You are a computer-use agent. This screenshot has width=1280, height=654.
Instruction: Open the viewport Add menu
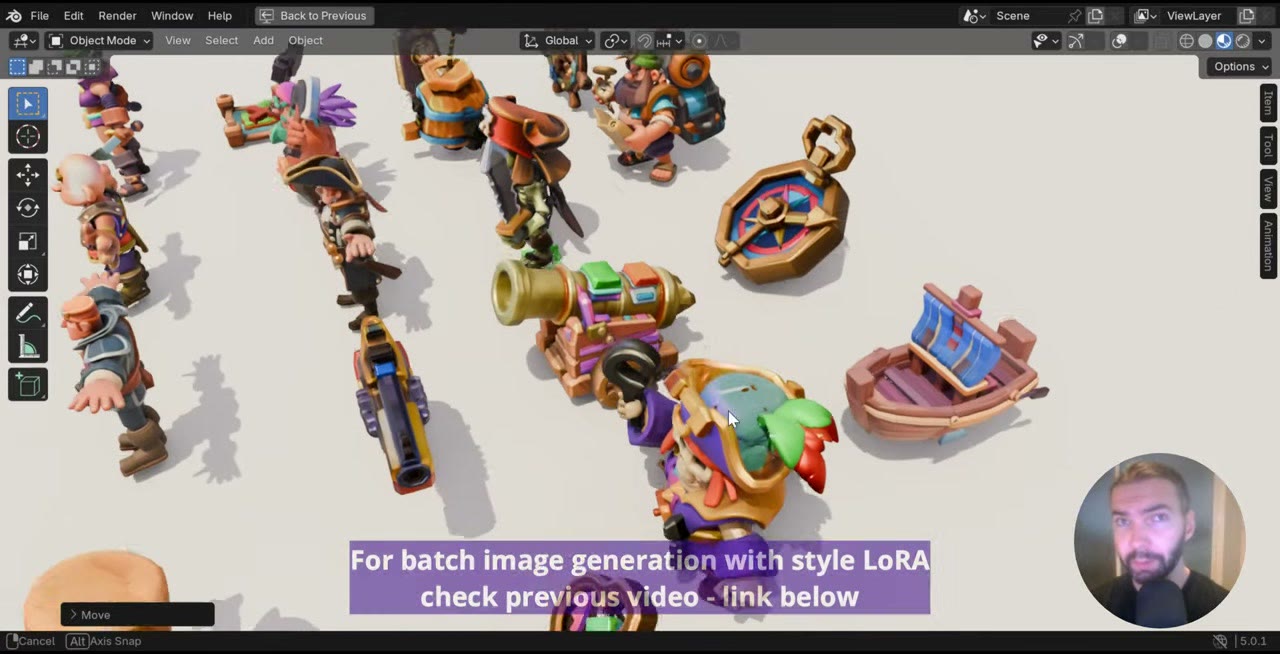263,41
